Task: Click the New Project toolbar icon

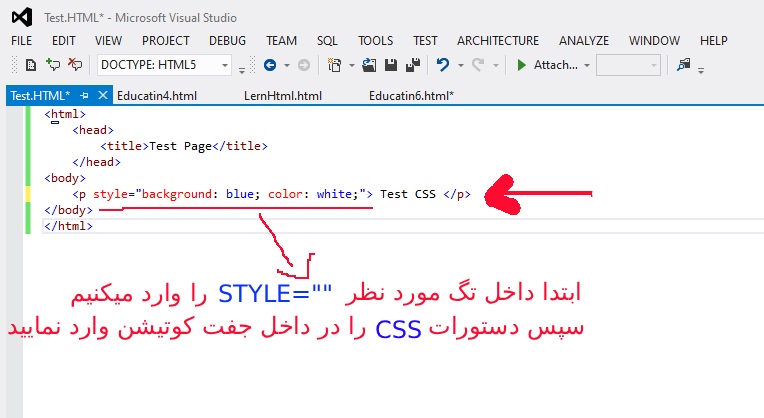Action: pos(335,65)
